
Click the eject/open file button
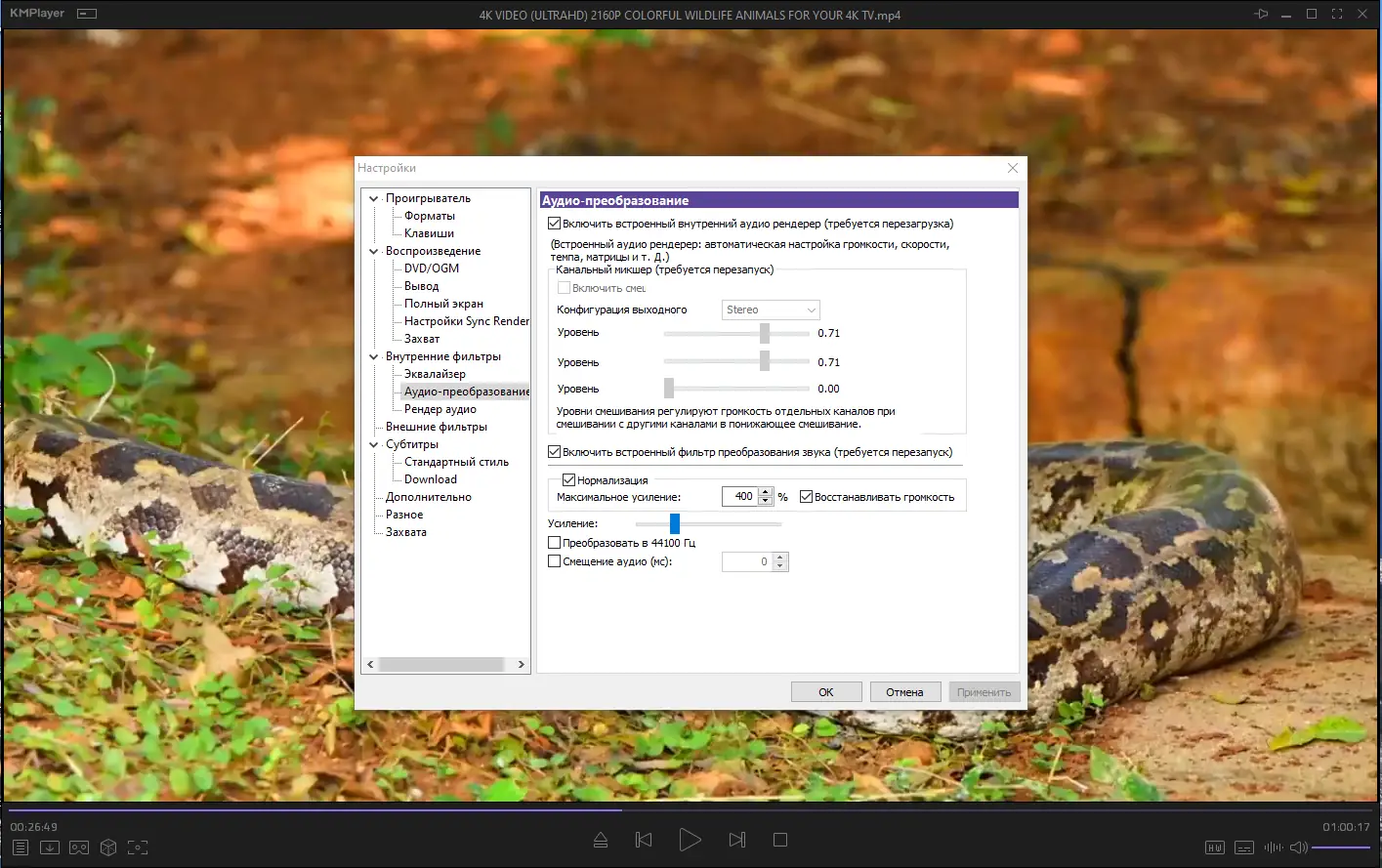coord(601,840)
